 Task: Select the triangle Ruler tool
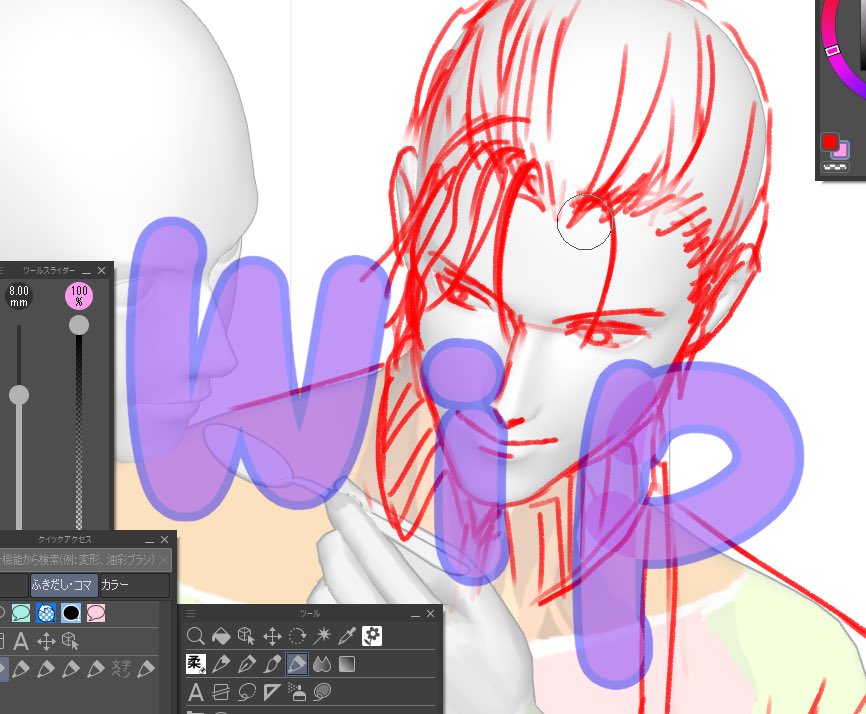click(272, 692)
